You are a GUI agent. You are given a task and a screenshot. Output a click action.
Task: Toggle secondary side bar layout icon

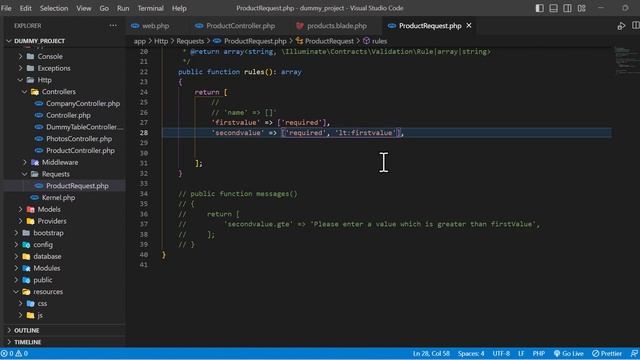567,8
